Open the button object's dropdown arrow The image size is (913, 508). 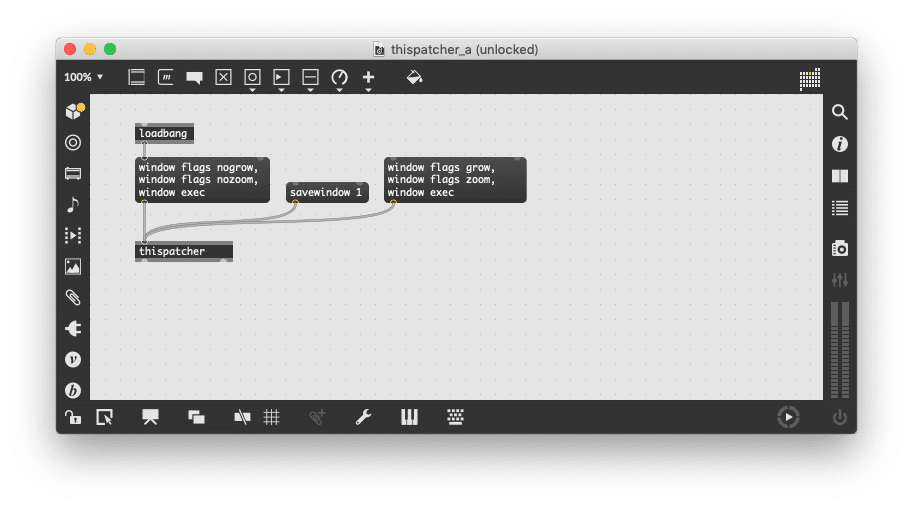[x=252, y=90]
